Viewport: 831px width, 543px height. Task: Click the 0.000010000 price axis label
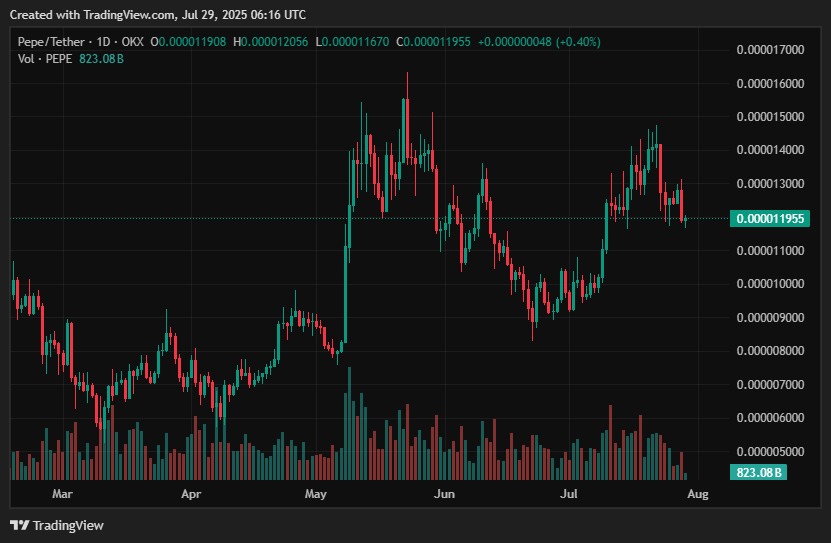tap(770, 284)
